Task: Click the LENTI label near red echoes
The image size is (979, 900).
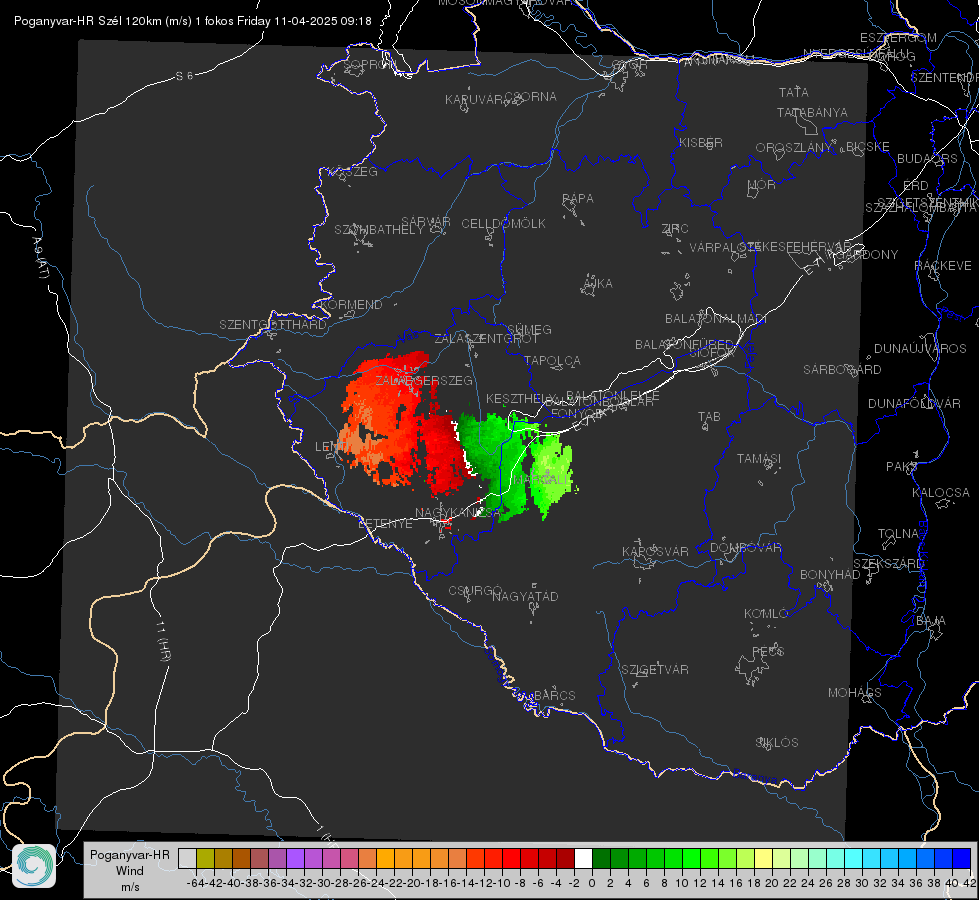Action: coord(332,447)
